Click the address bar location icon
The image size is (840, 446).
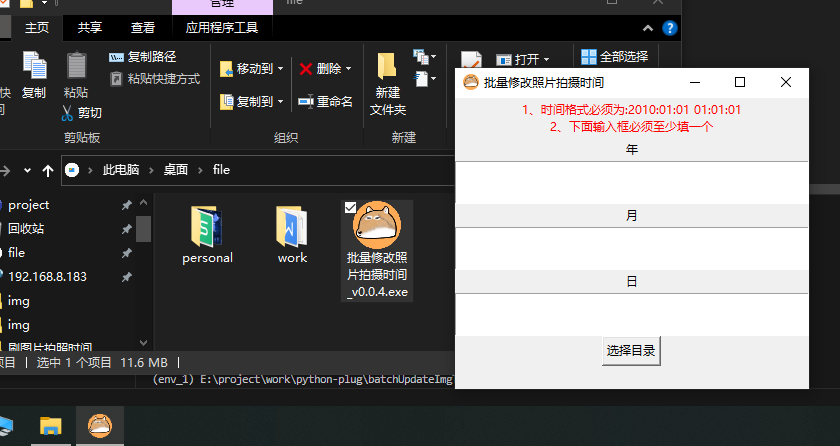(72, 170)
